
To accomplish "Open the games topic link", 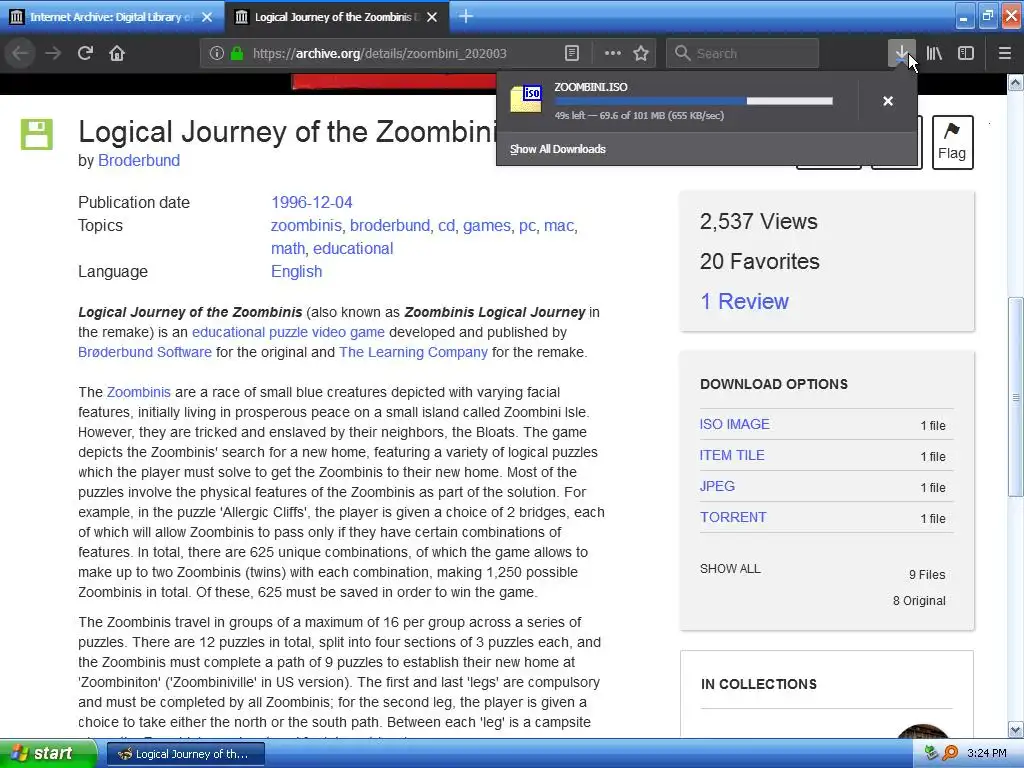I will pyautogui.click(x=487, y=225).
